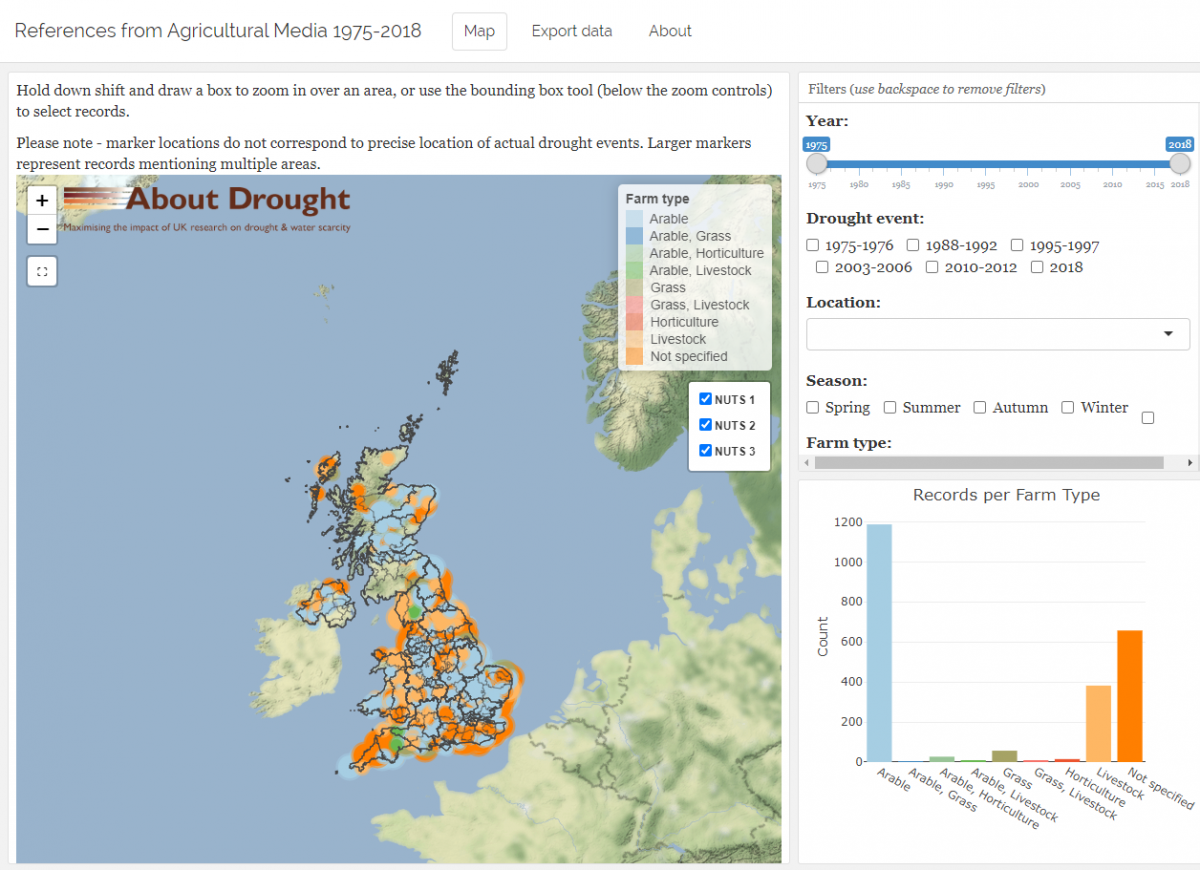Click the Location dropdown arrow

(x=1168, y=334)
